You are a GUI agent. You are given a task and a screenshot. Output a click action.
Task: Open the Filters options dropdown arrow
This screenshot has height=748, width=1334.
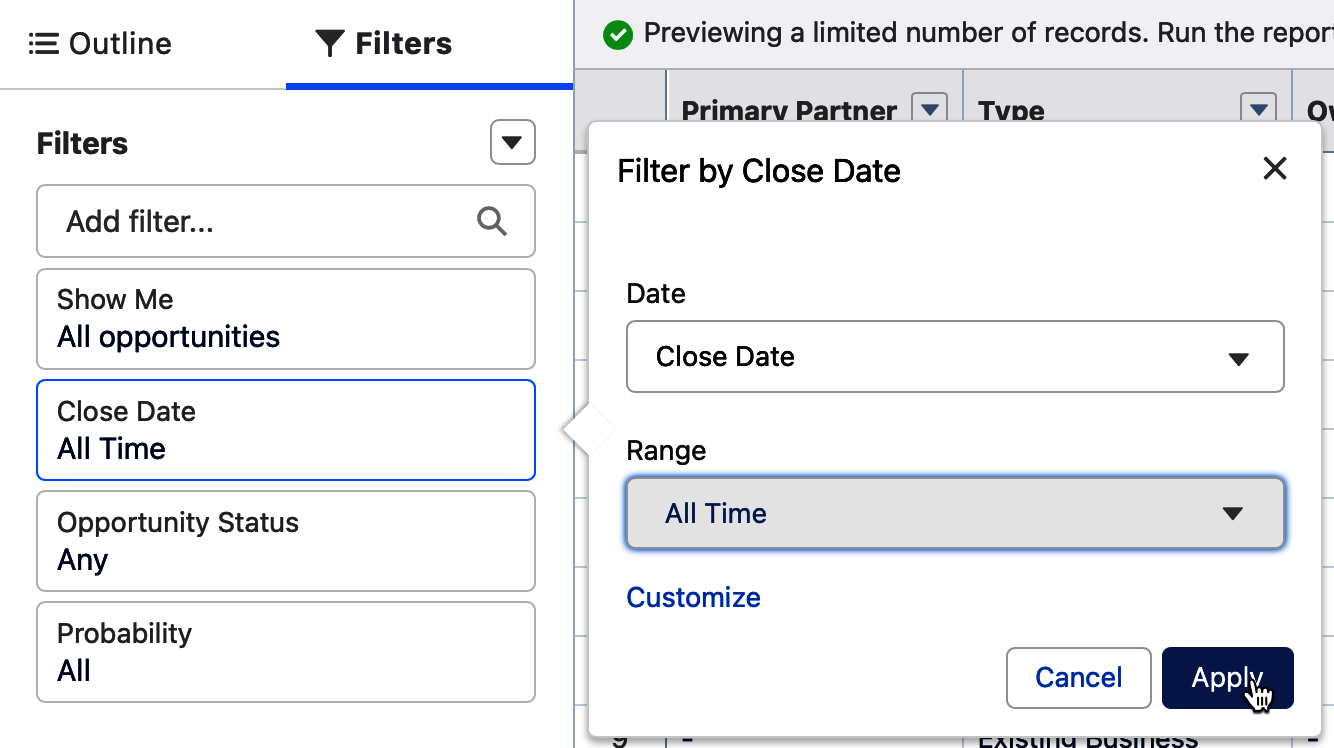[513, 143]
